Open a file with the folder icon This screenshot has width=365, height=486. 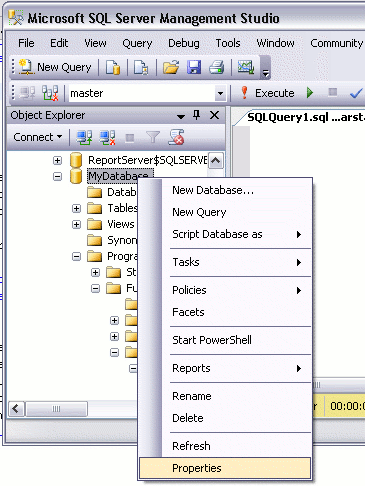pos(171,67)
